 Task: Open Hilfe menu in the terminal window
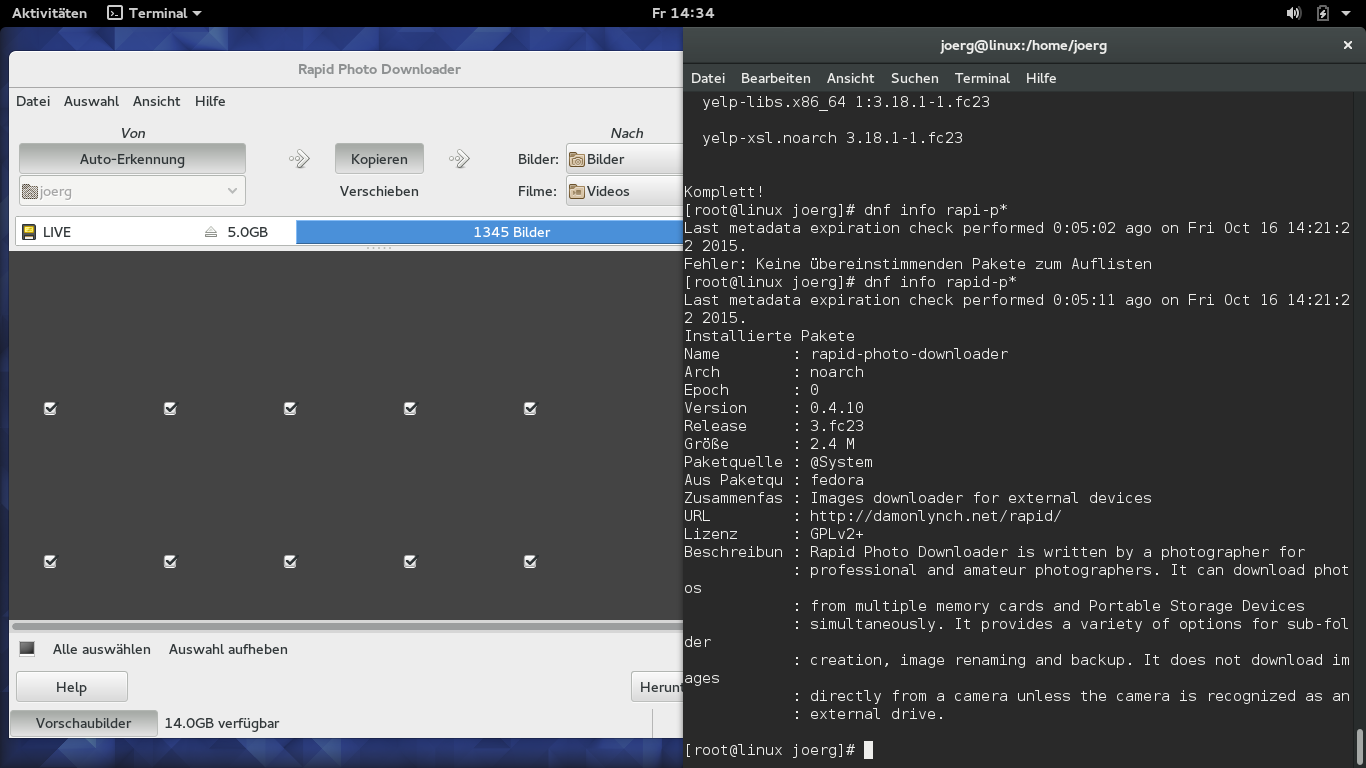(1041, 78)
